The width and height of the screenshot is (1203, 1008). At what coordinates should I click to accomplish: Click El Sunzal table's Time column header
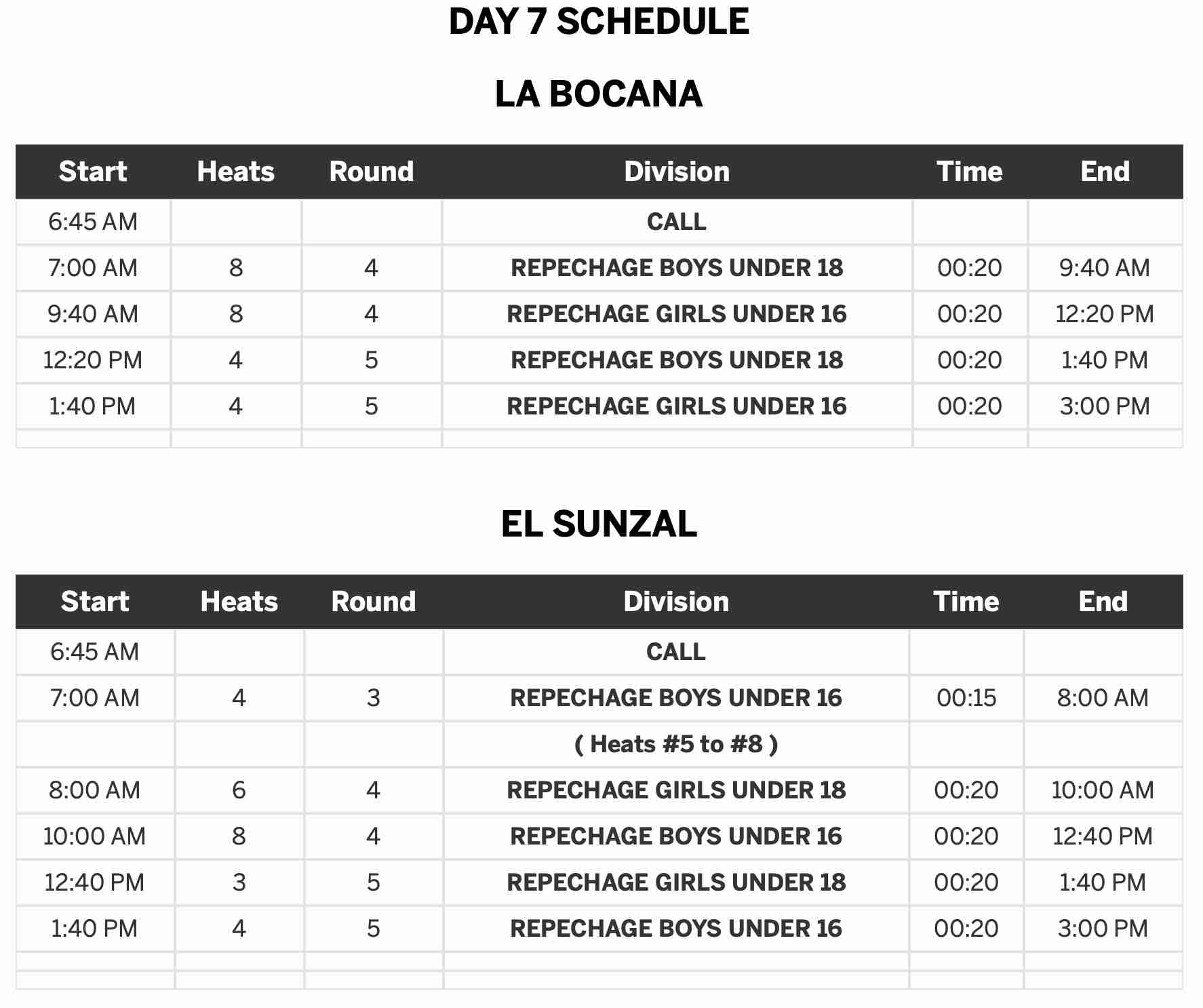[x=966, y=602]
